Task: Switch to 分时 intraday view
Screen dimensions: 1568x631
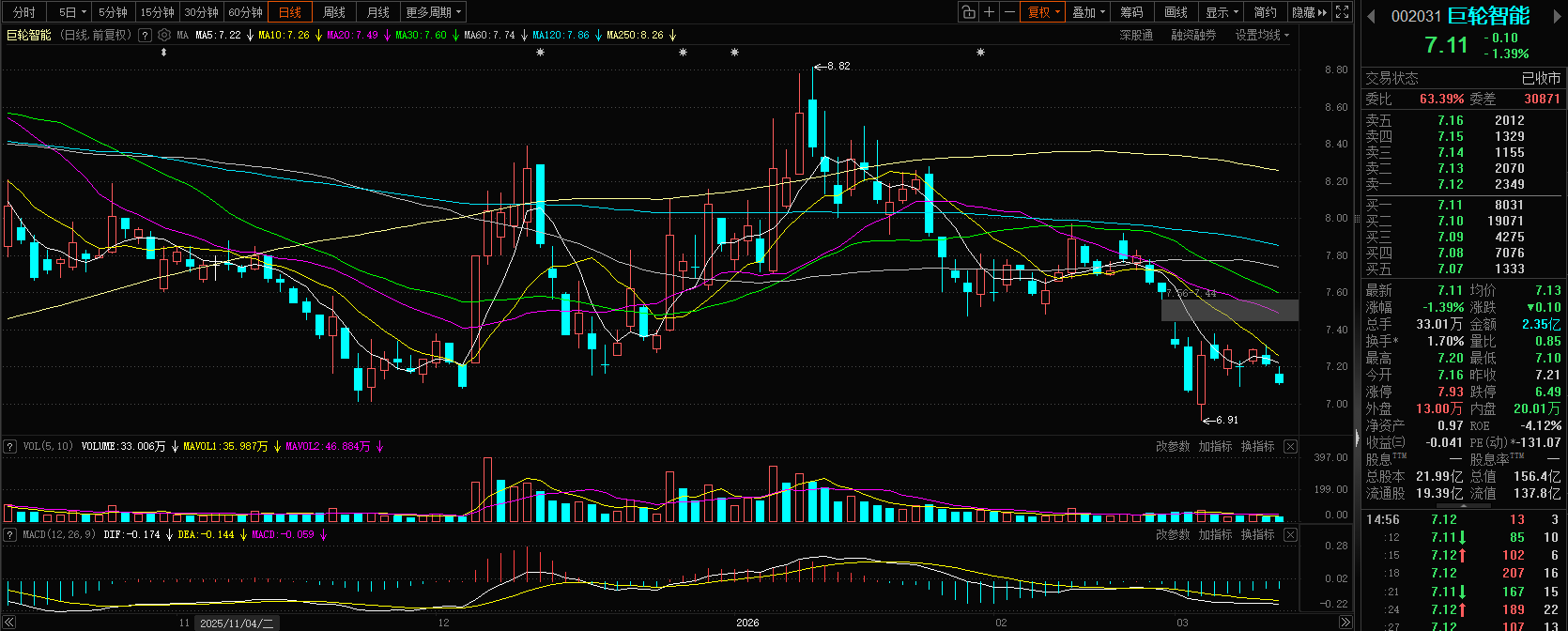Action: [x=24, y=12]
